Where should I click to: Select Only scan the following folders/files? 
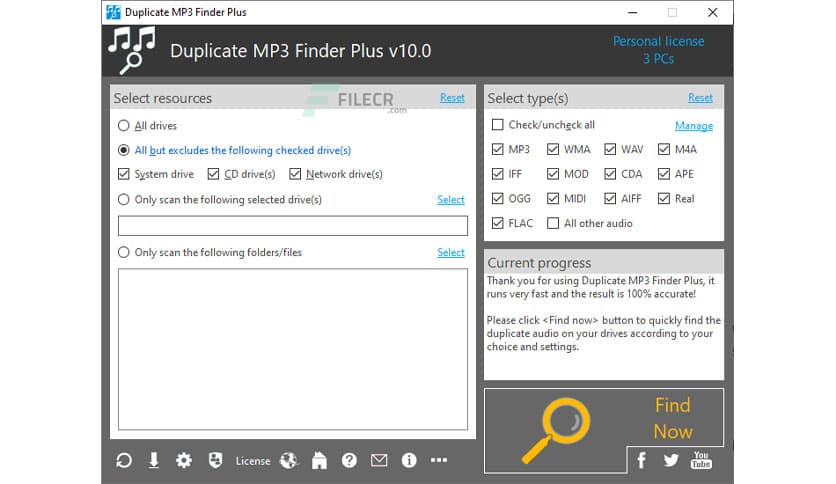pyautogui.click(x=124, y=252)
